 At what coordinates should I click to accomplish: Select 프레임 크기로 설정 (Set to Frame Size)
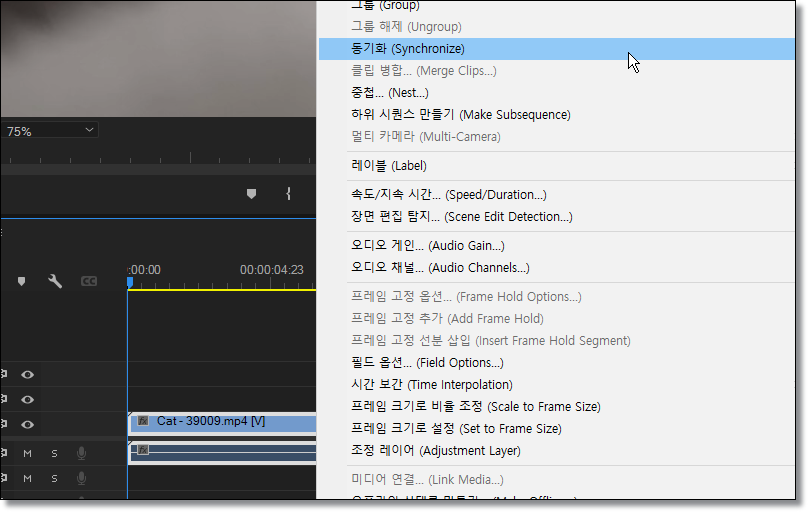(557, 429)
